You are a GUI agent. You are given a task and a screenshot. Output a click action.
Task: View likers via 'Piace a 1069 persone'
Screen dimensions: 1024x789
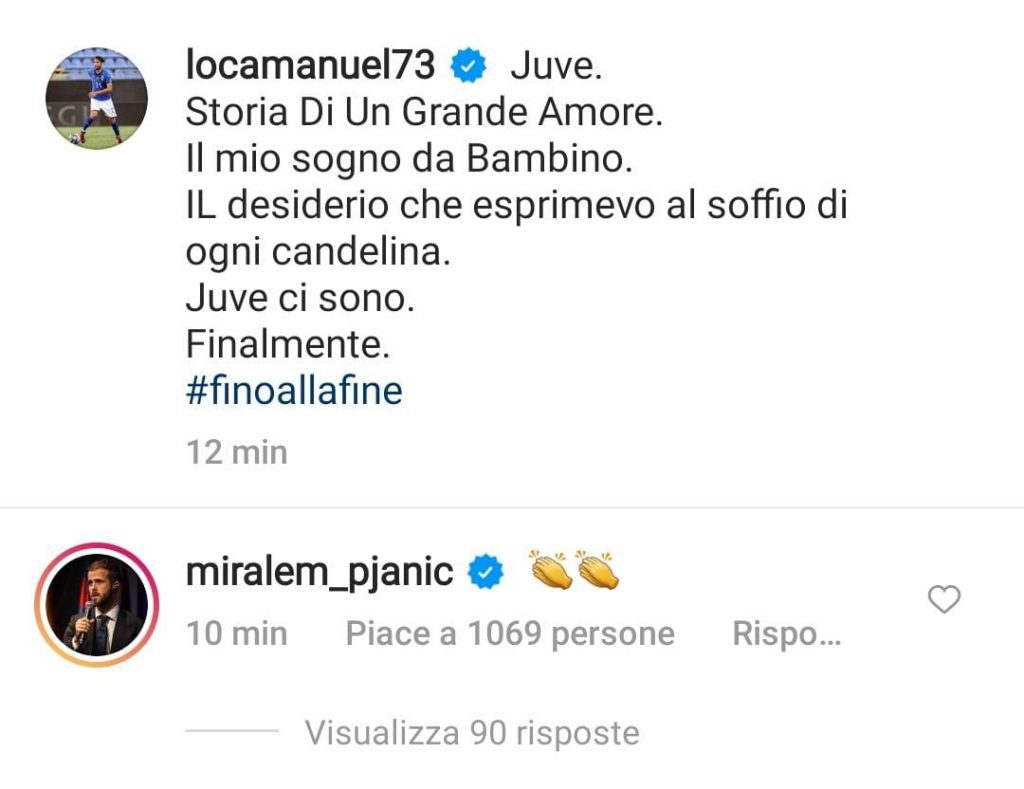click(508, 633)
